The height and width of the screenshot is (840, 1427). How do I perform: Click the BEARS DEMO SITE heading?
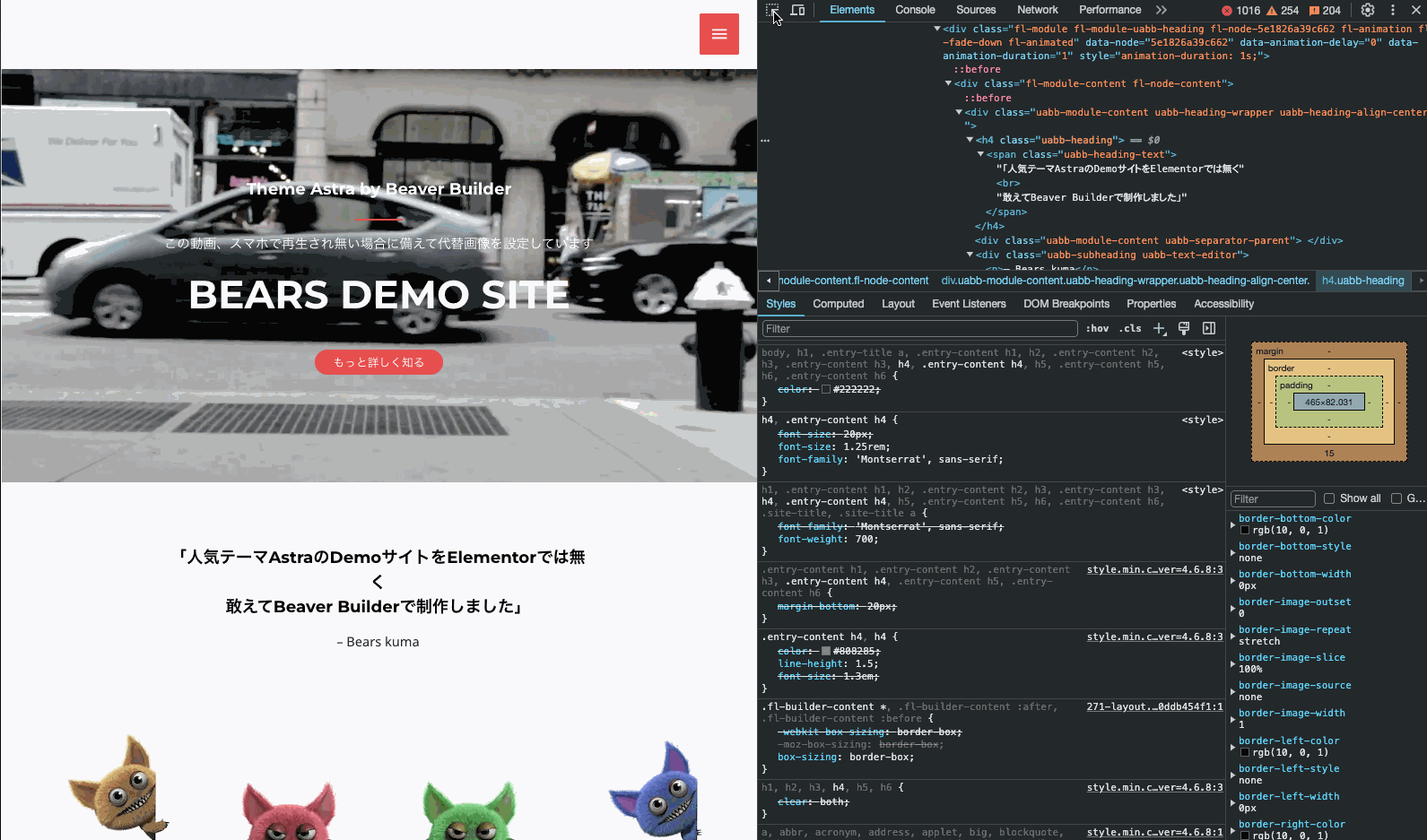pyautogui.click(x=379, y=294)
